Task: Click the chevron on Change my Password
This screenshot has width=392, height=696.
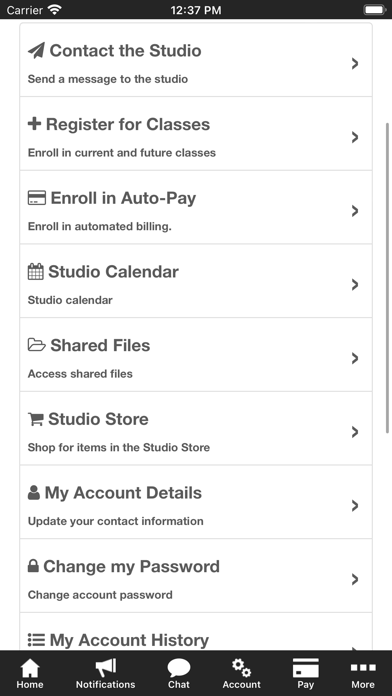Action: pyautogui.click(x=355, y=579)
